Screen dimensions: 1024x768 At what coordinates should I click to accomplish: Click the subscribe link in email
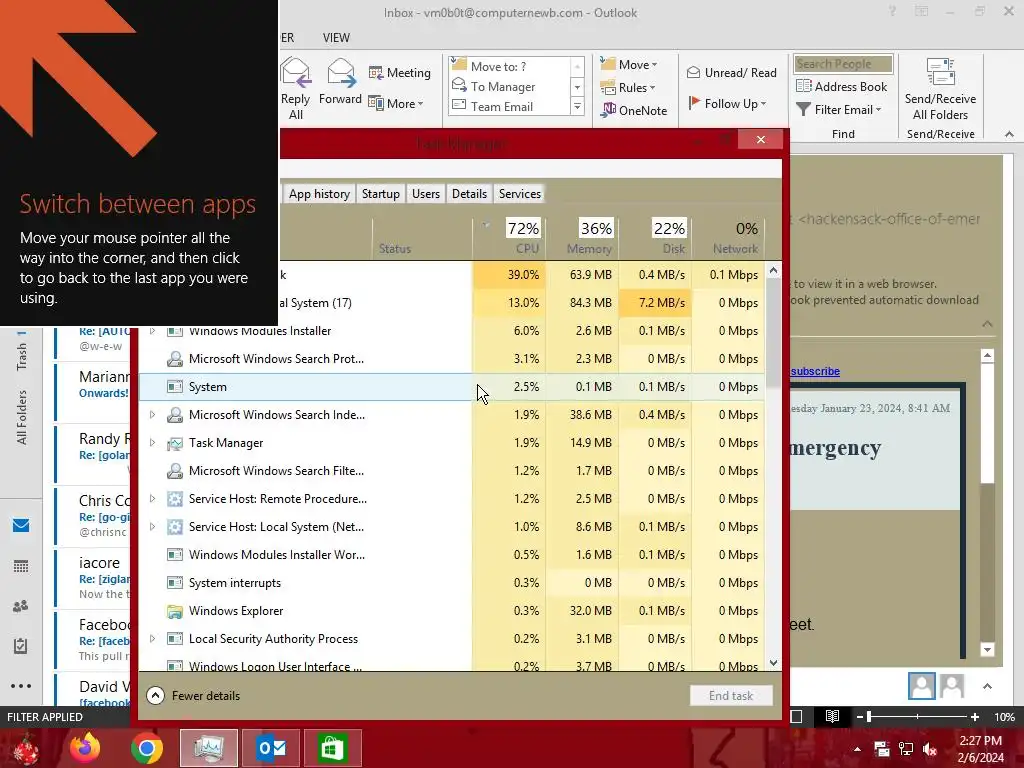(815, 371)
